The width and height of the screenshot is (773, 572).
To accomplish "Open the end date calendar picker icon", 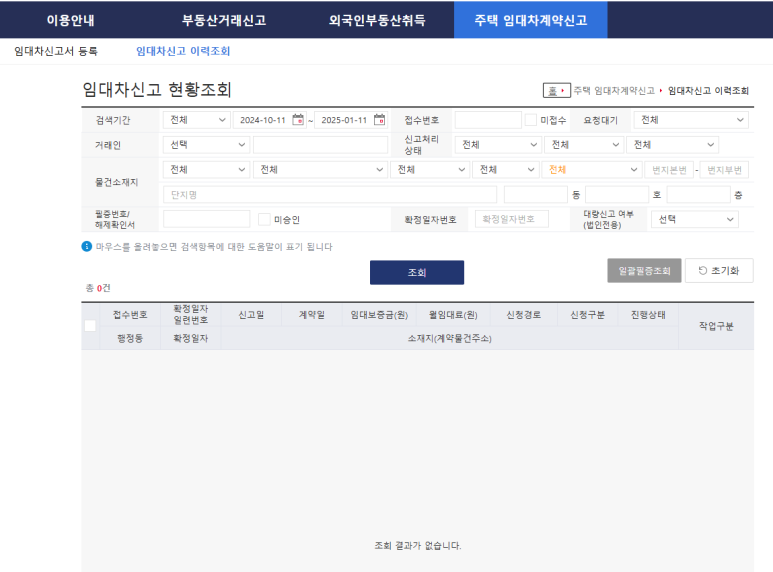I will [379, 120].
